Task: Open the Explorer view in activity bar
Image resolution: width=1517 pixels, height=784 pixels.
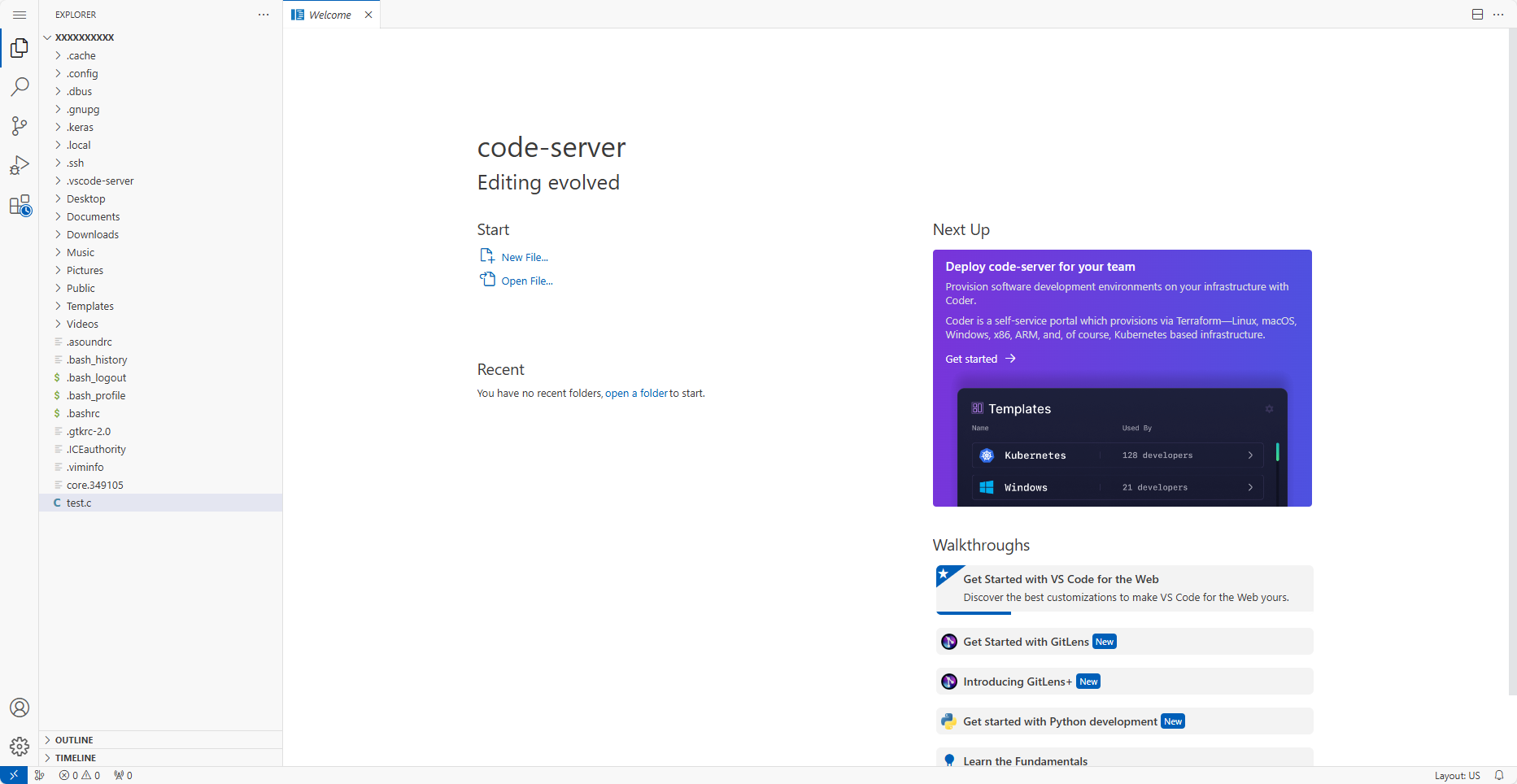Action: coord(20,48)
